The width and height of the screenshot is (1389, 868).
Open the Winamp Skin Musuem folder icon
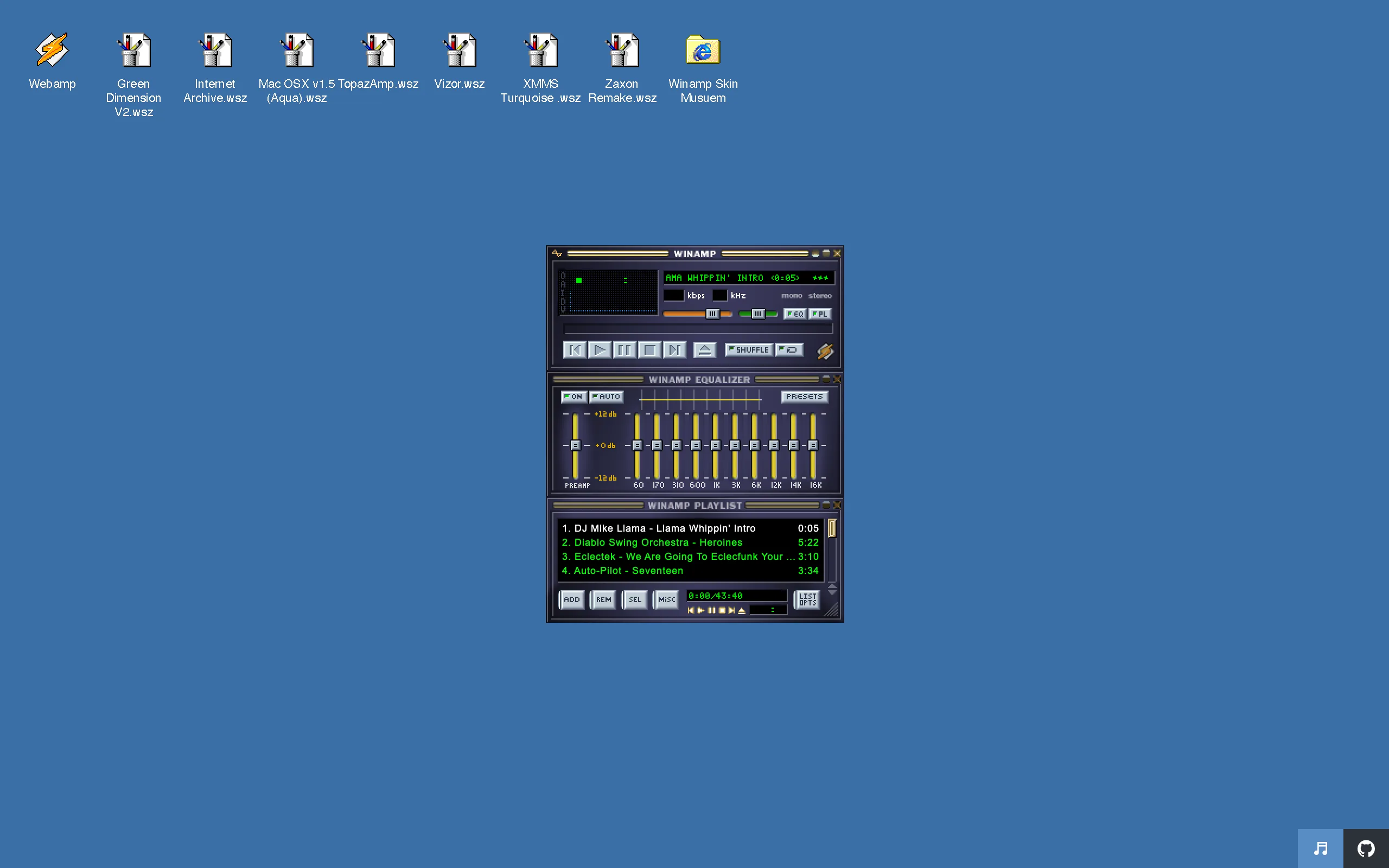point(703,68)
